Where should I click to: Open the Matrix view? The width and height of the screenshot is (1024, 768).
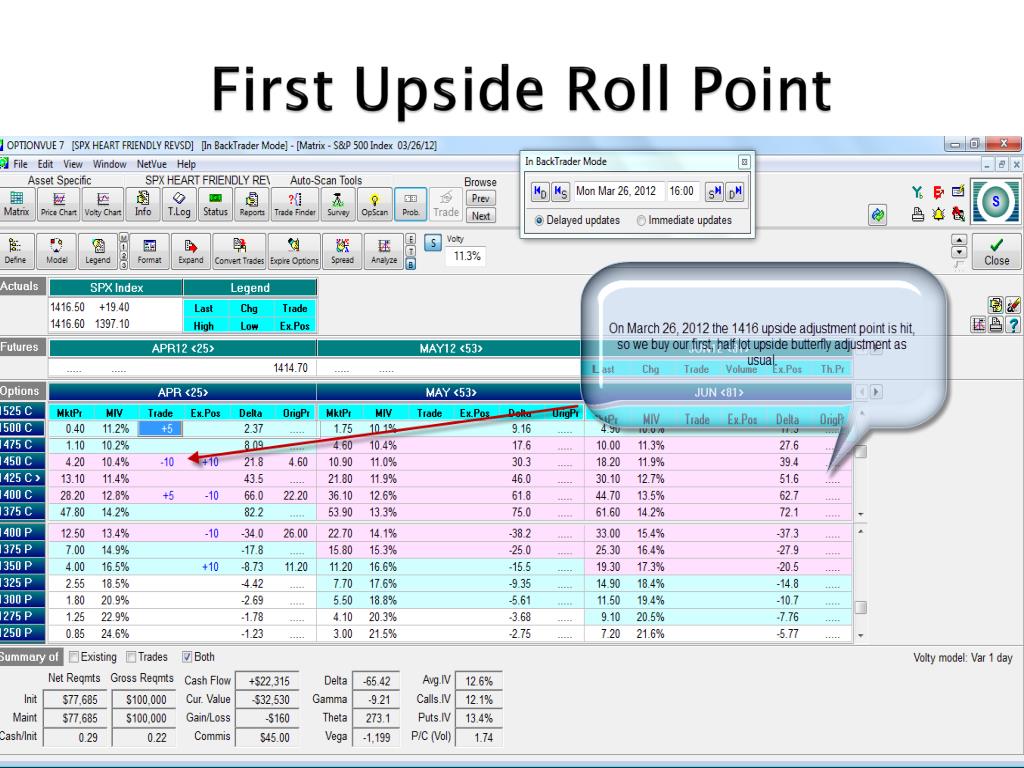coord(16,204)
